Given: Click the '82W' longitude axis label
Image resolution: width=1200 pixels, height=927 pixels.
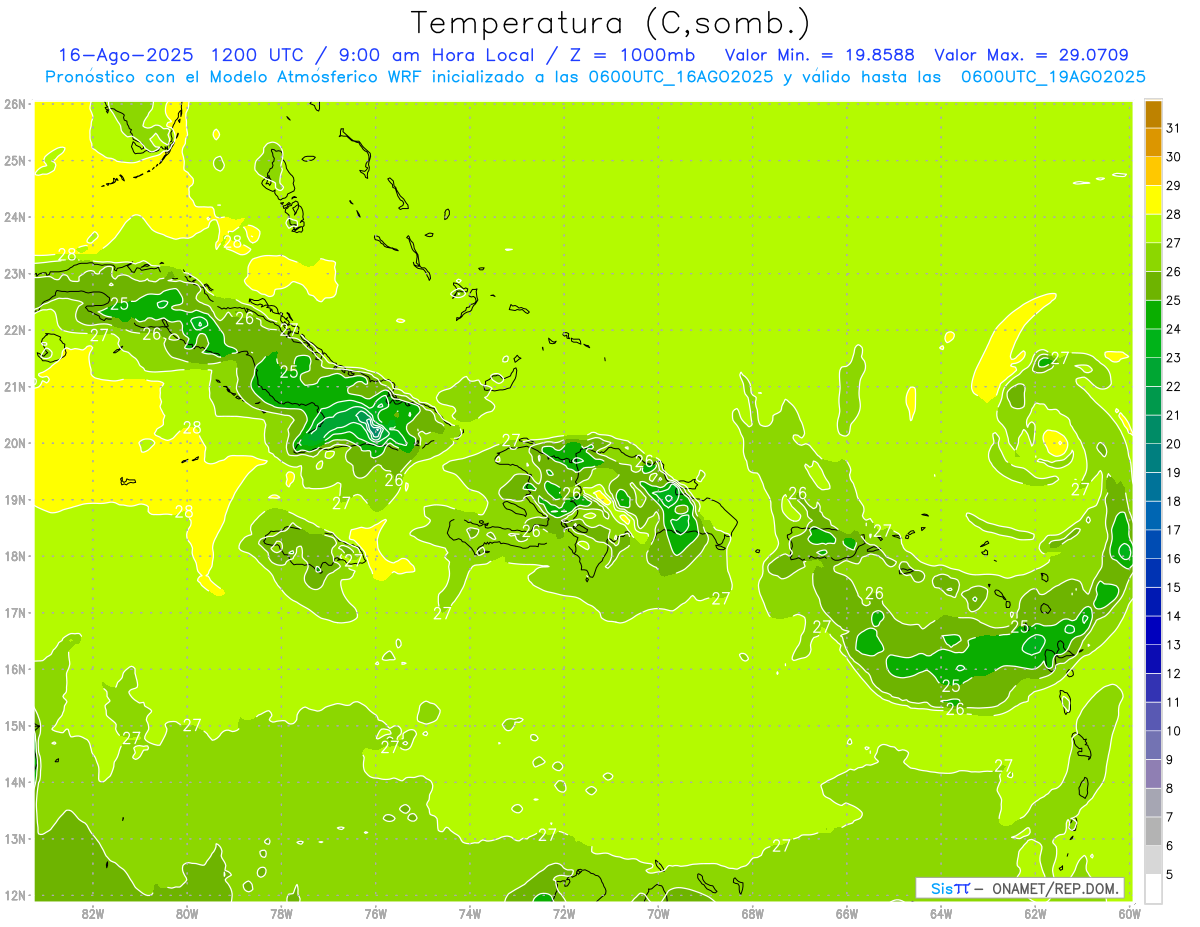Looking at the screenshot, I should 93,912.
